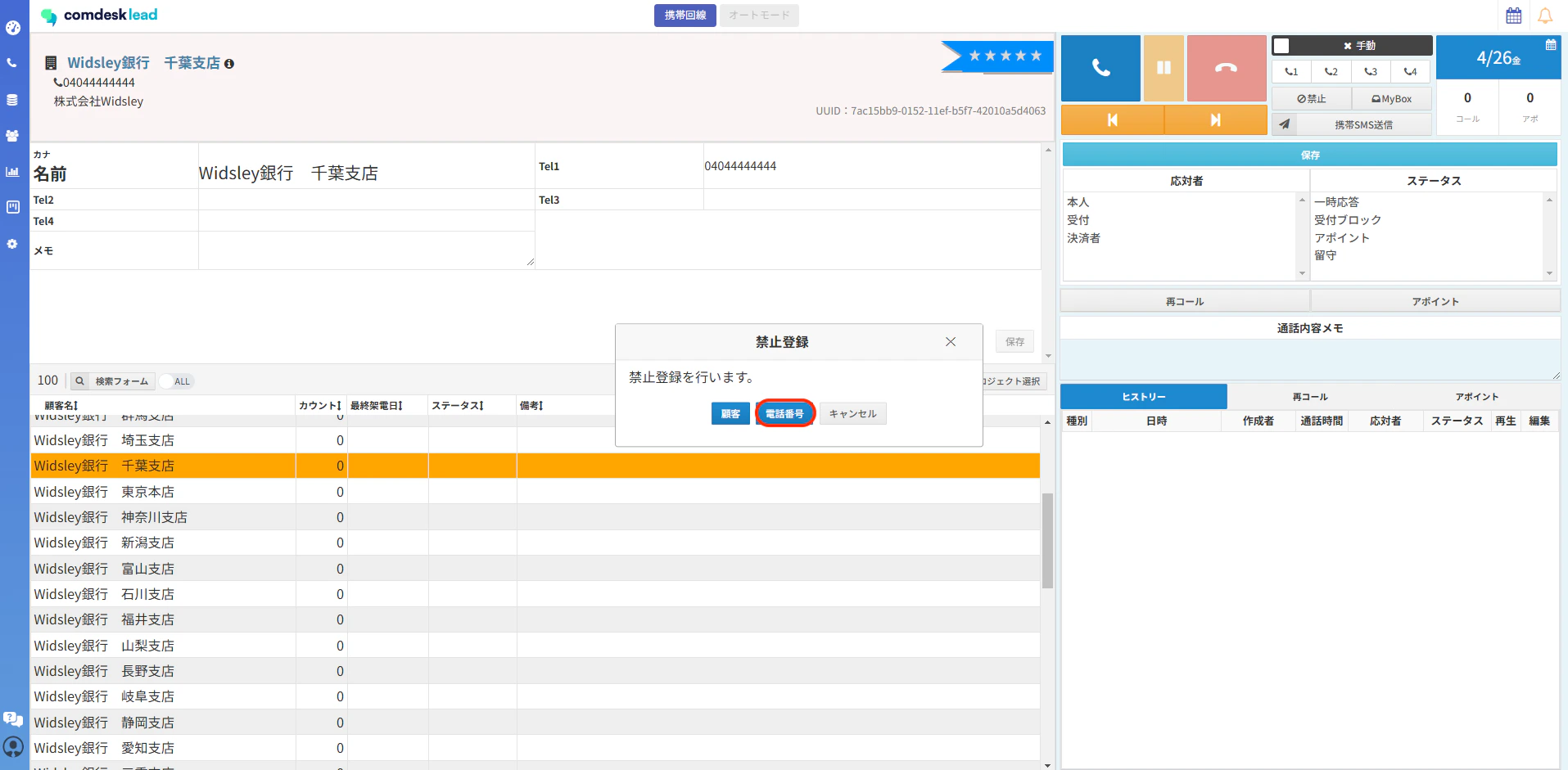Open the calendar icon in top bar

click(1514, 16)
